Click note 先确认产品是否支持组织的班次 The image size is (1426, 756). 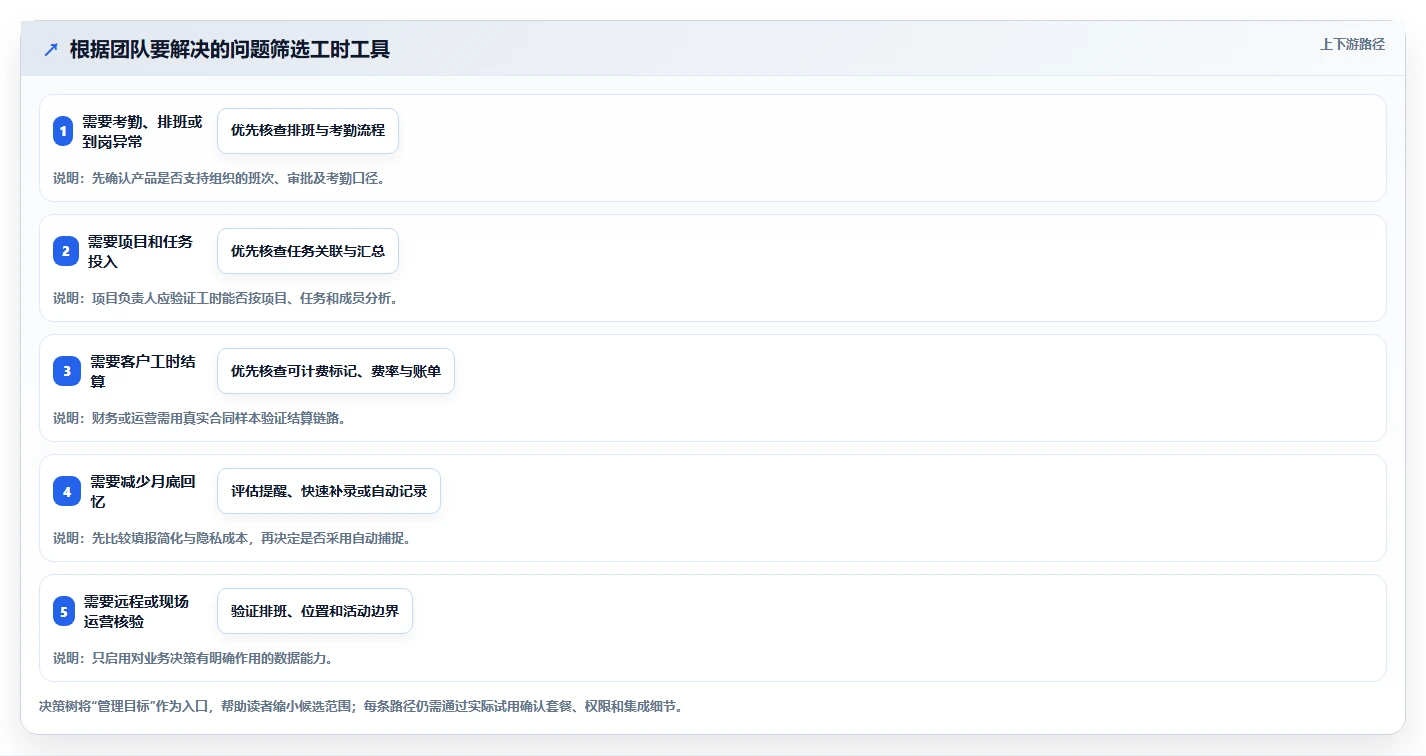point(219,178)
